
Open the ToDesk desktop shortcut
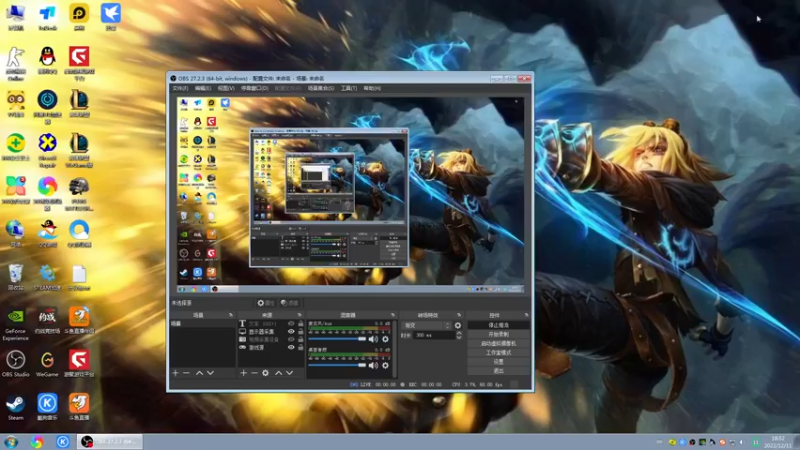[x=47, y=16]
